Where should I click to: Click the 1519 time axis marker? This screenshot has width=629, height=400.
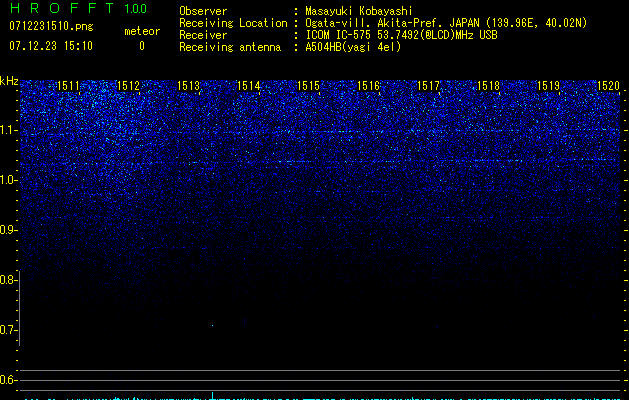(548, 86)
